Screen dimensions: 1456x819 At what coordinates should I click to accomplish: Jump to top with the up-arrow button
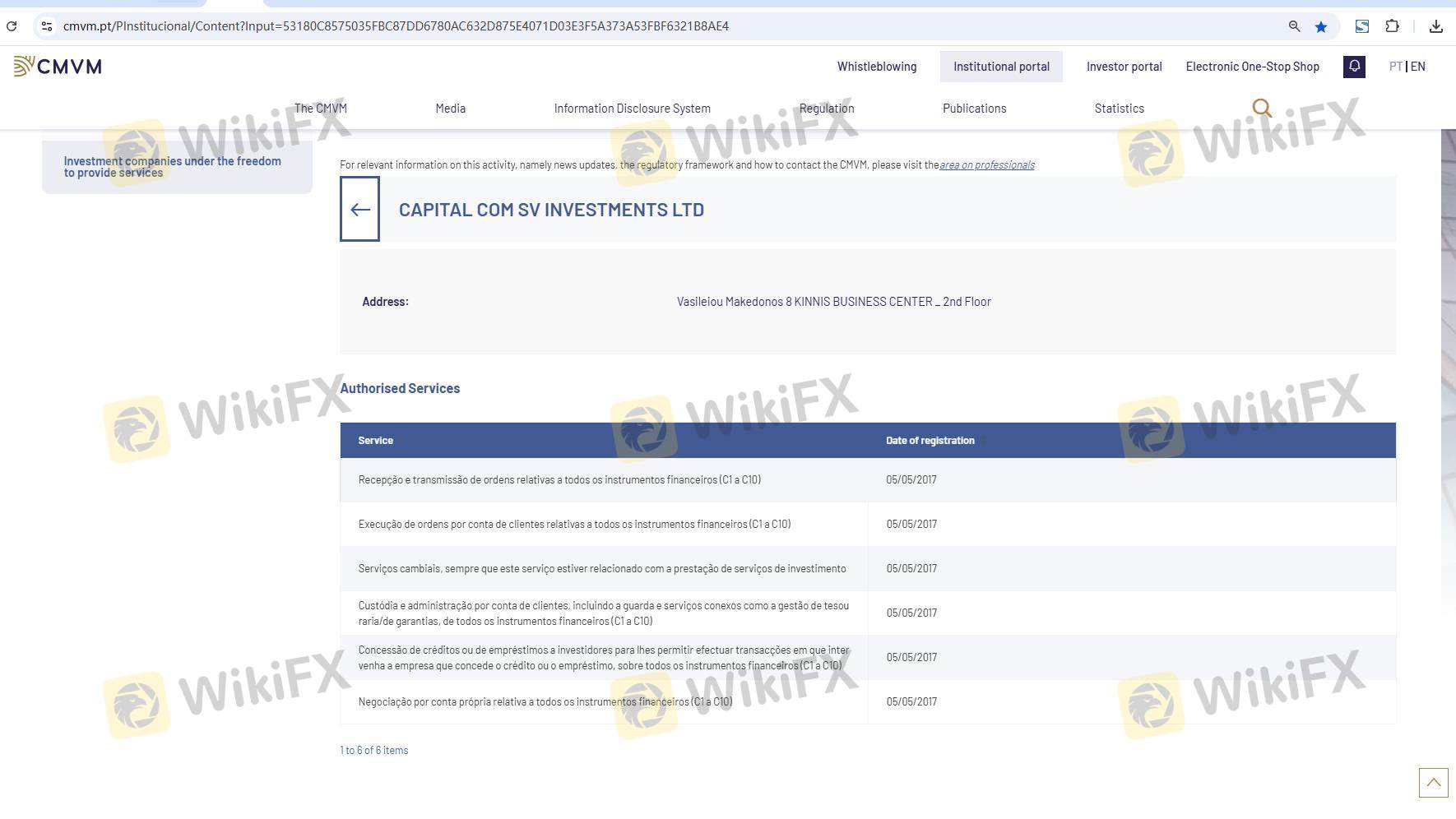point(1433,783)
